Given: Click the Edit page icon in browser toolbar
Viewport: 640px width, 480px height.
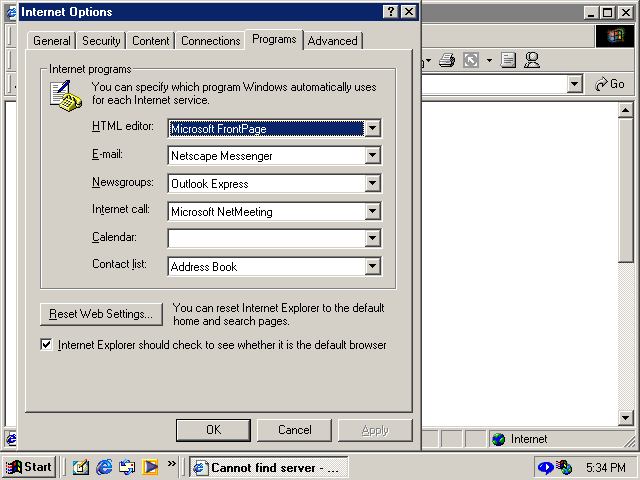Looking at the screenshot, I should point(508,60).
